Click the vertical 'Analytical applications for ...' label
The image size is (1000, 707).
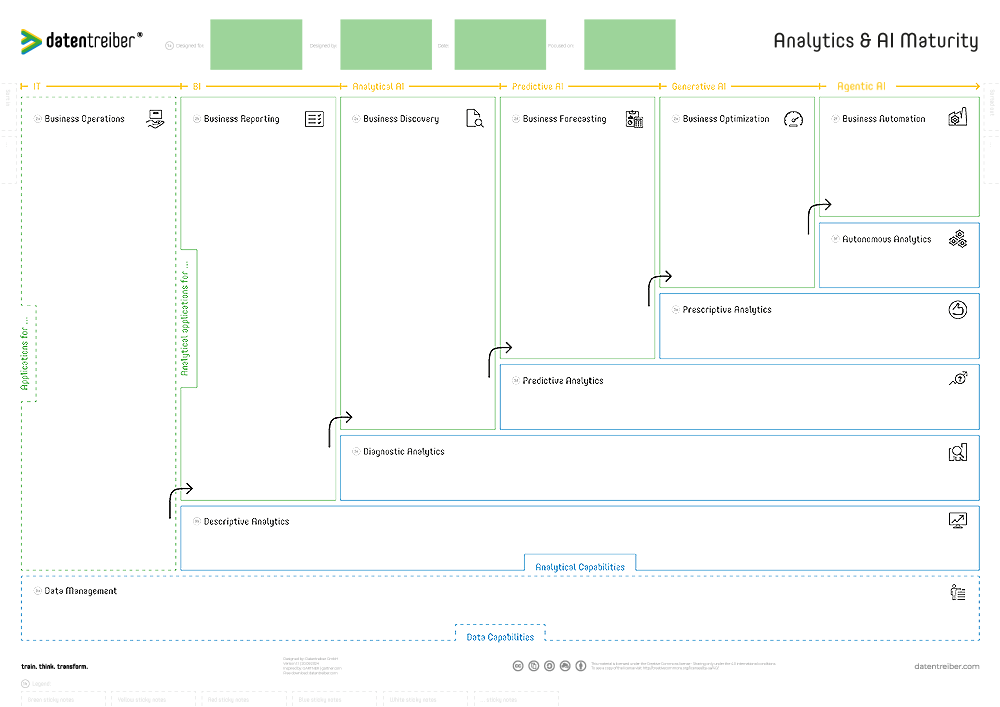pyautogui.click(x=184, y=318)
